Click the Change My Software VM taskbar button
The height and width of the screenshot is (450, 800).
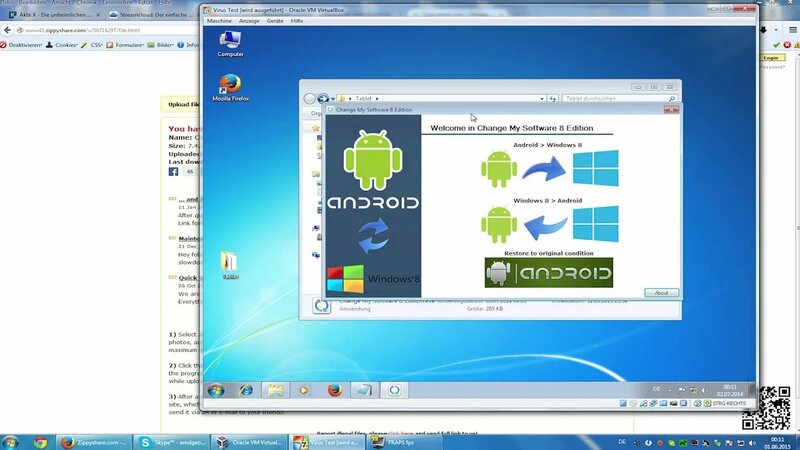point(394,390)
